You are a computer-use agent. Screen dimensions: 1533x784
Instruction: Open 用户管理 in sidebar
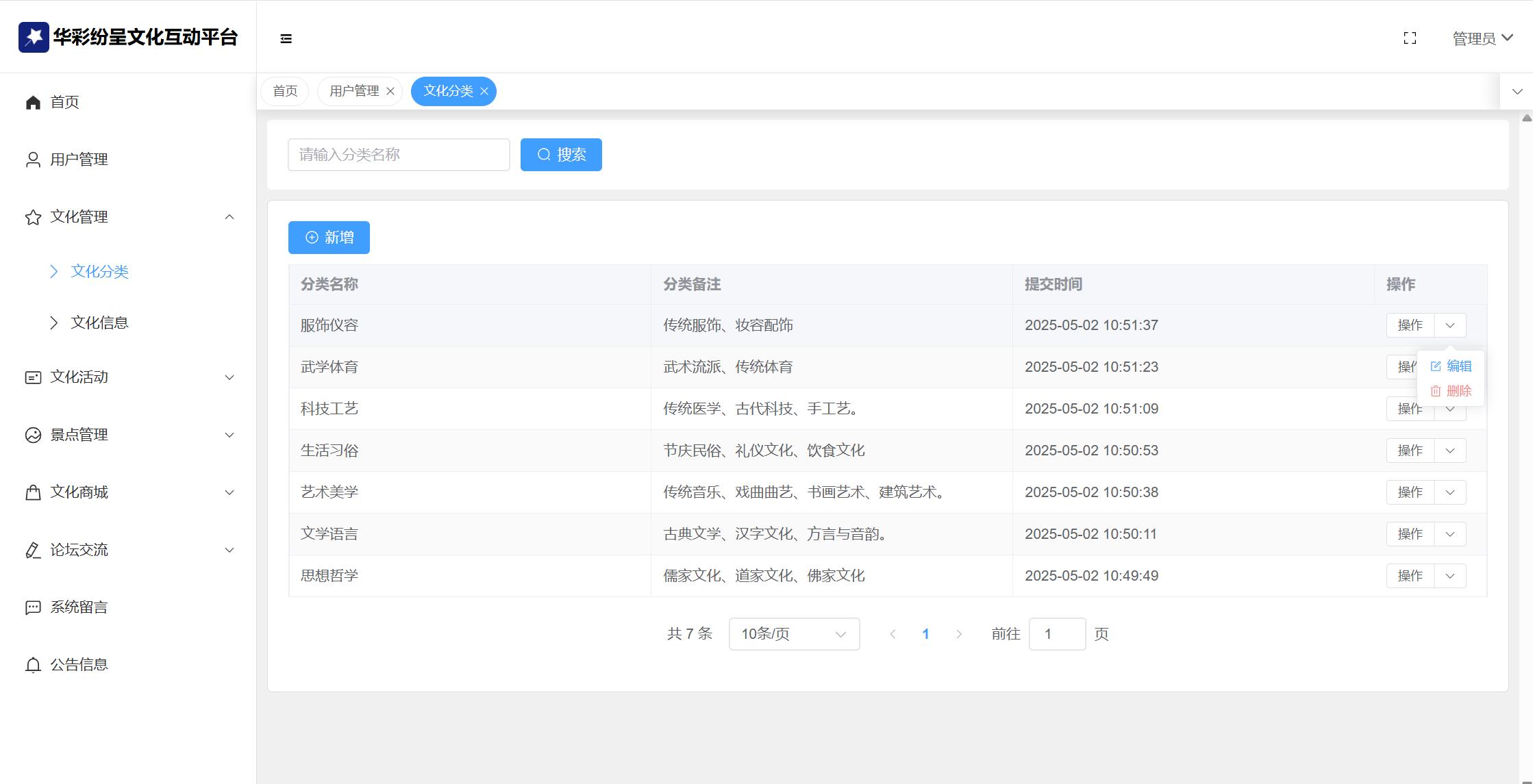(79, 160)
